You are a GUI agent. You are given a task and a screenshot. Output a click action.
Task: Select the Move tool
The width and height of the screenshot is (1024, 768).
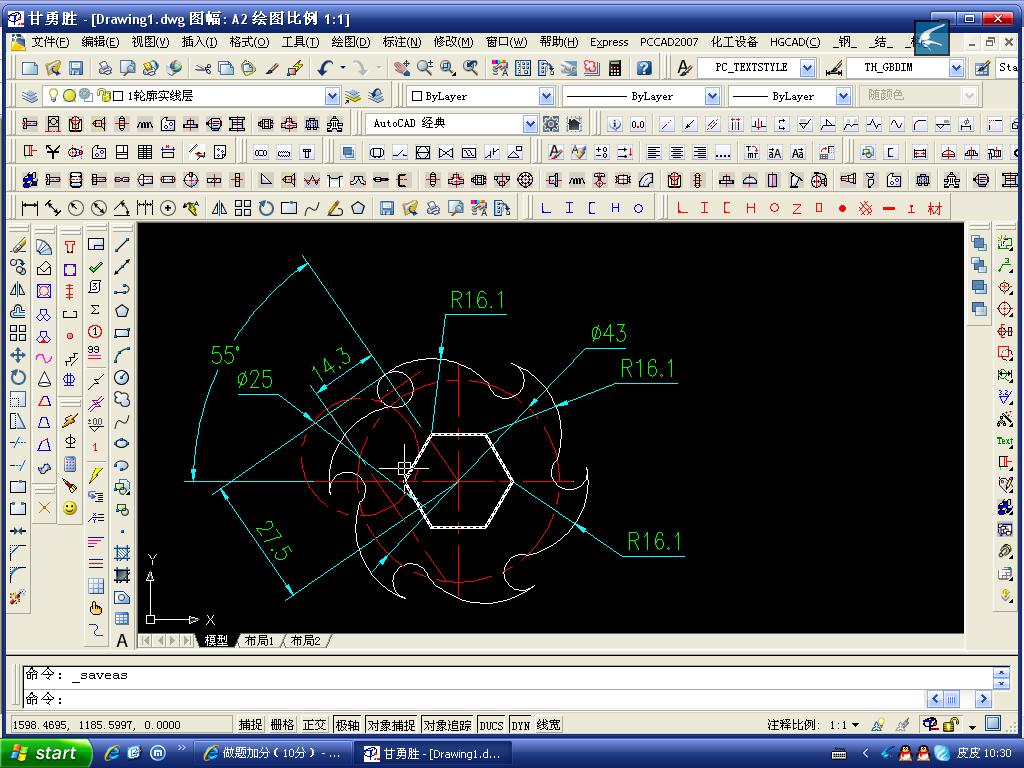coord(18,355)
